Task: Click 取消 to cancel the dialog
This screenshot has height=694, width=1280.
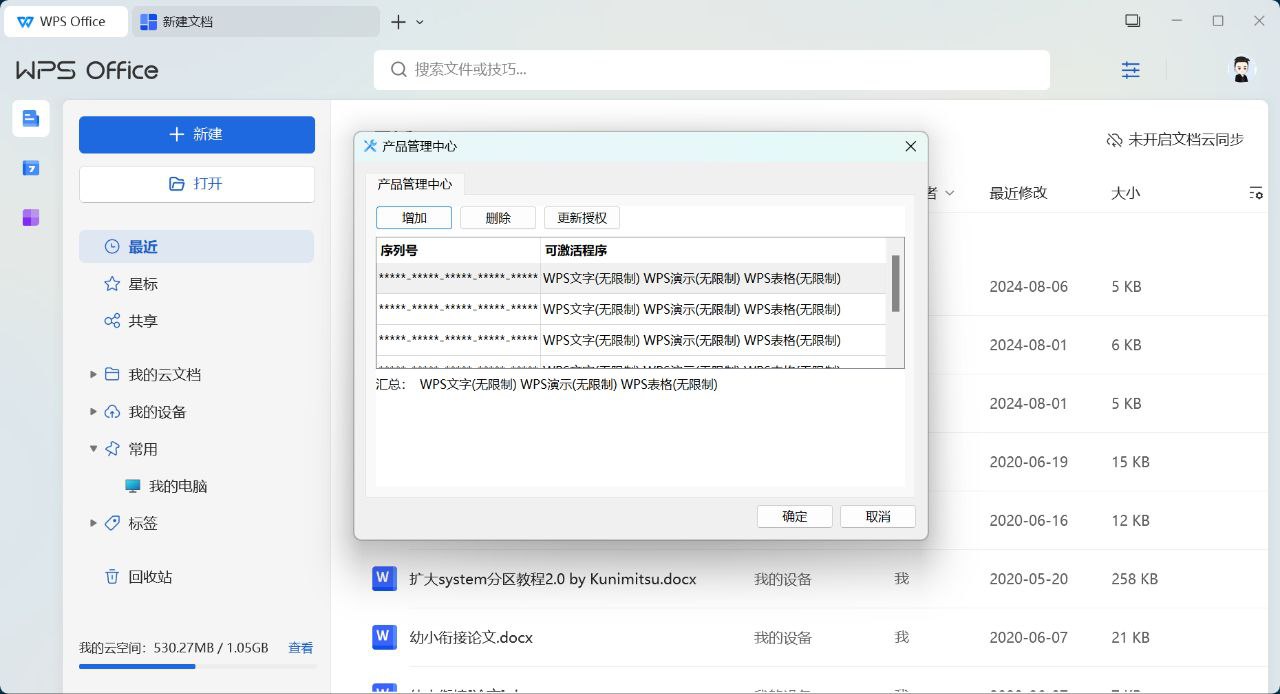Action: (x=878, y=516)
